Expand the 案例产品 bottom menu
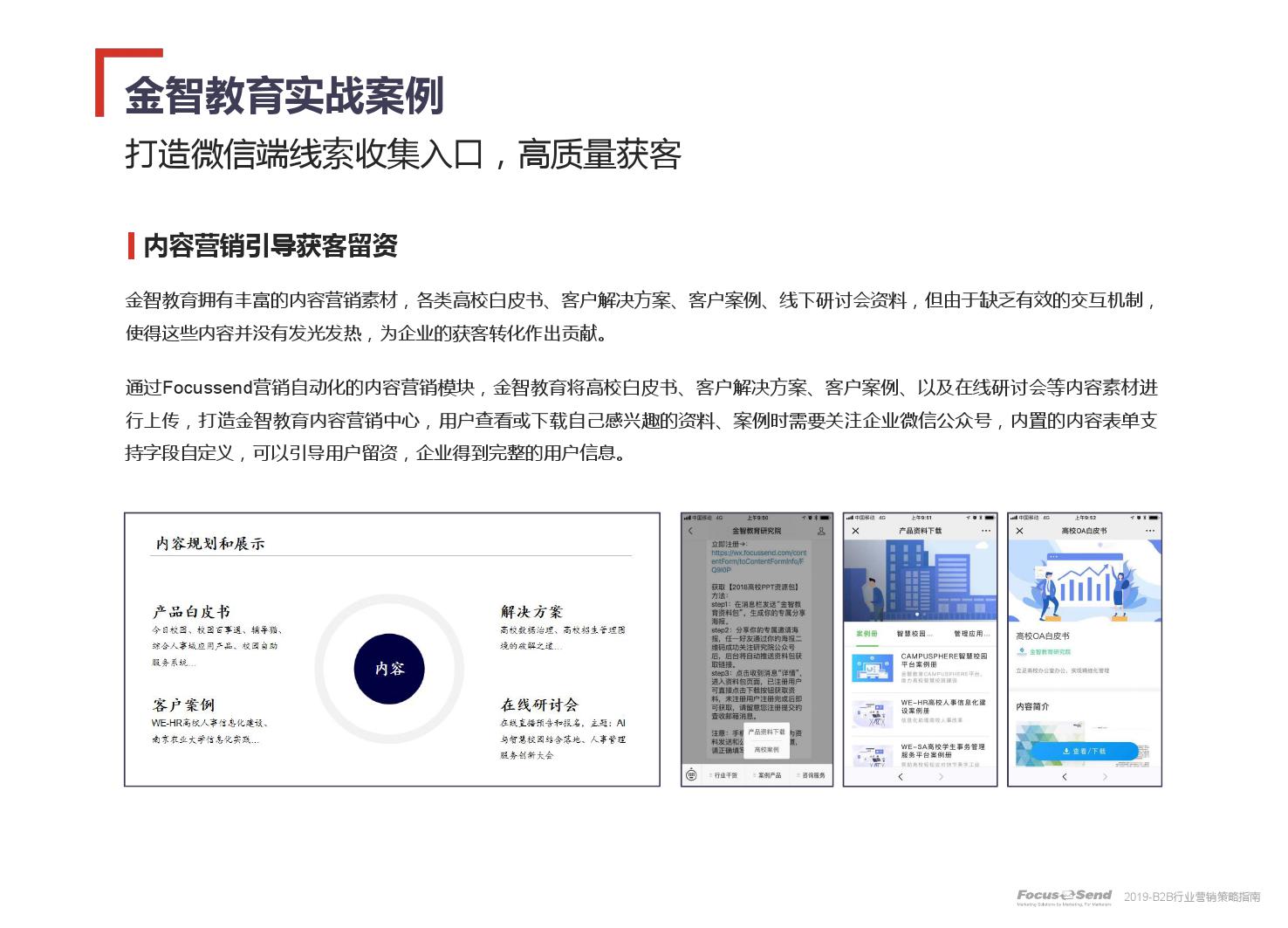The image size is (1288, 928). 769,775
